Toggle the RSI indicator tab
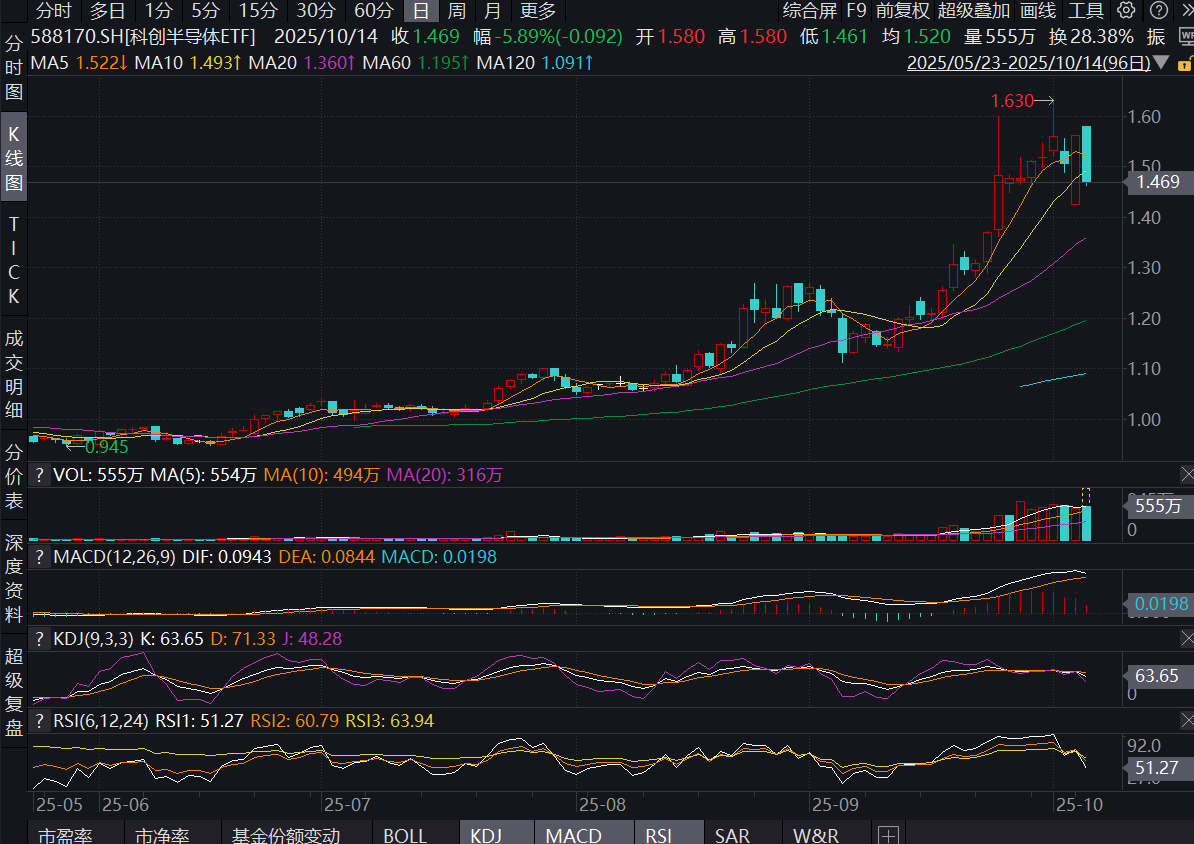The width and height of the screenshot is (1194, 844). coord(659,835)
